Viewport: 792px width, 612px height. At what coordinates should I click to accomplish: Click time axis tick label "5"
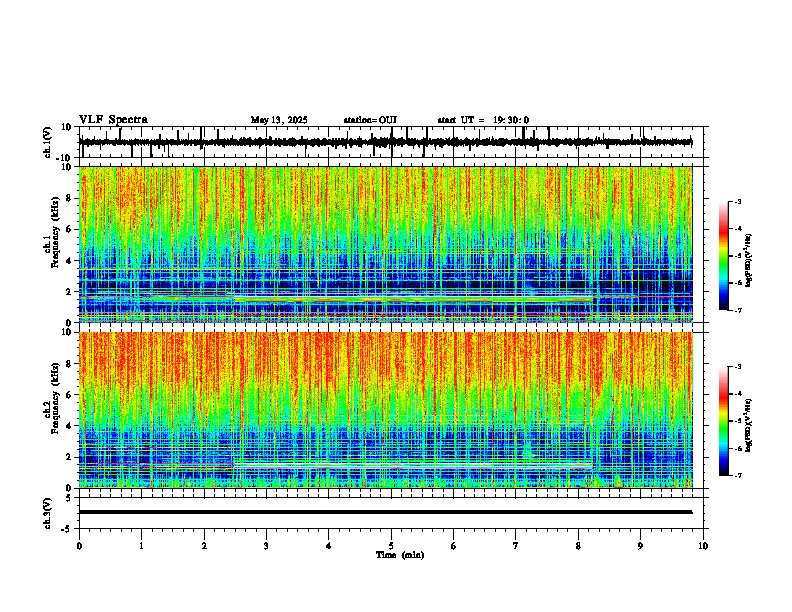click(x=391, y=546)
